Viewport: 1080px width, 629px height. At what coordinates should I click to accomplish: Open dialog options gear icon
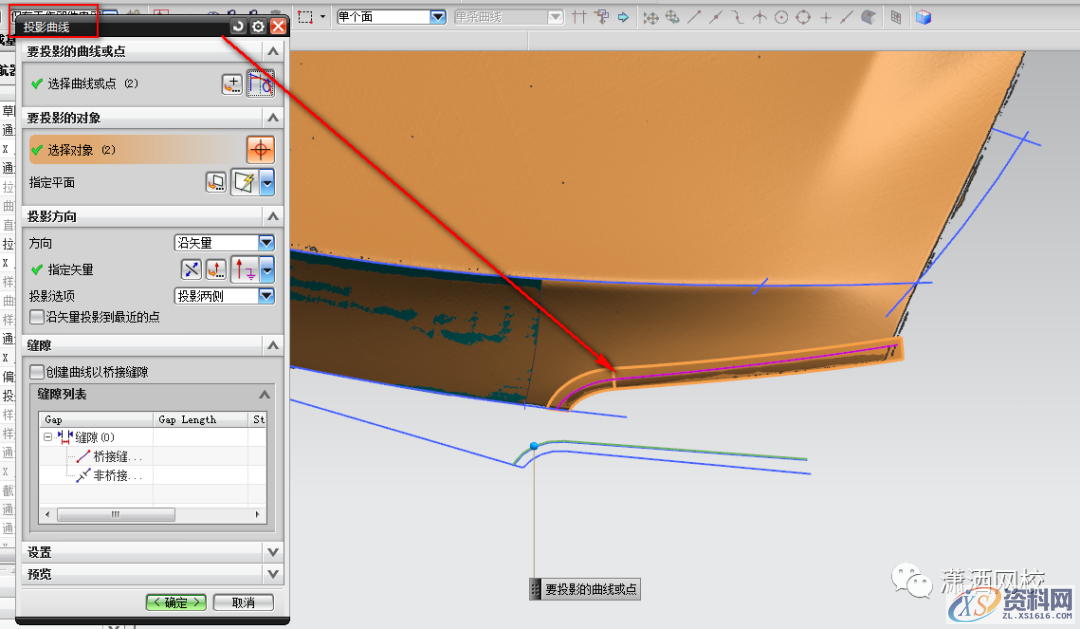point(258,27)
